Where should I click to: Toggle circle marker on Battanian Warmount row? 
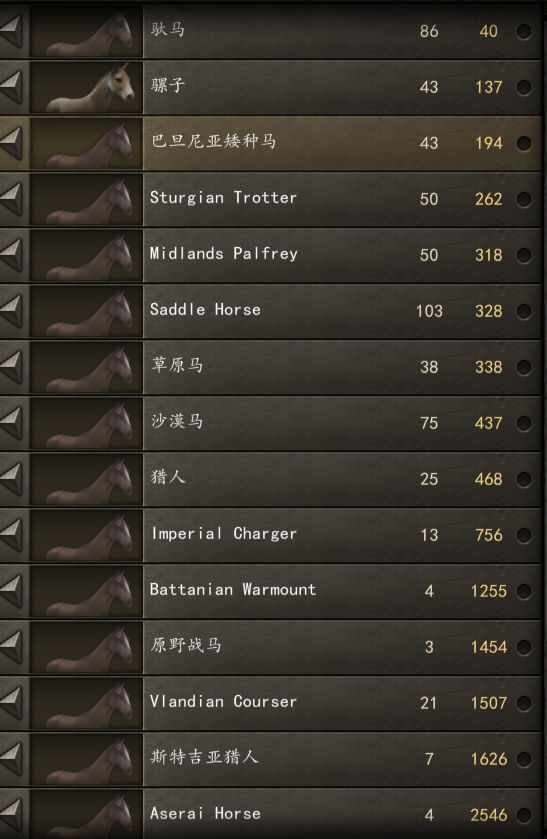point(524,591)
